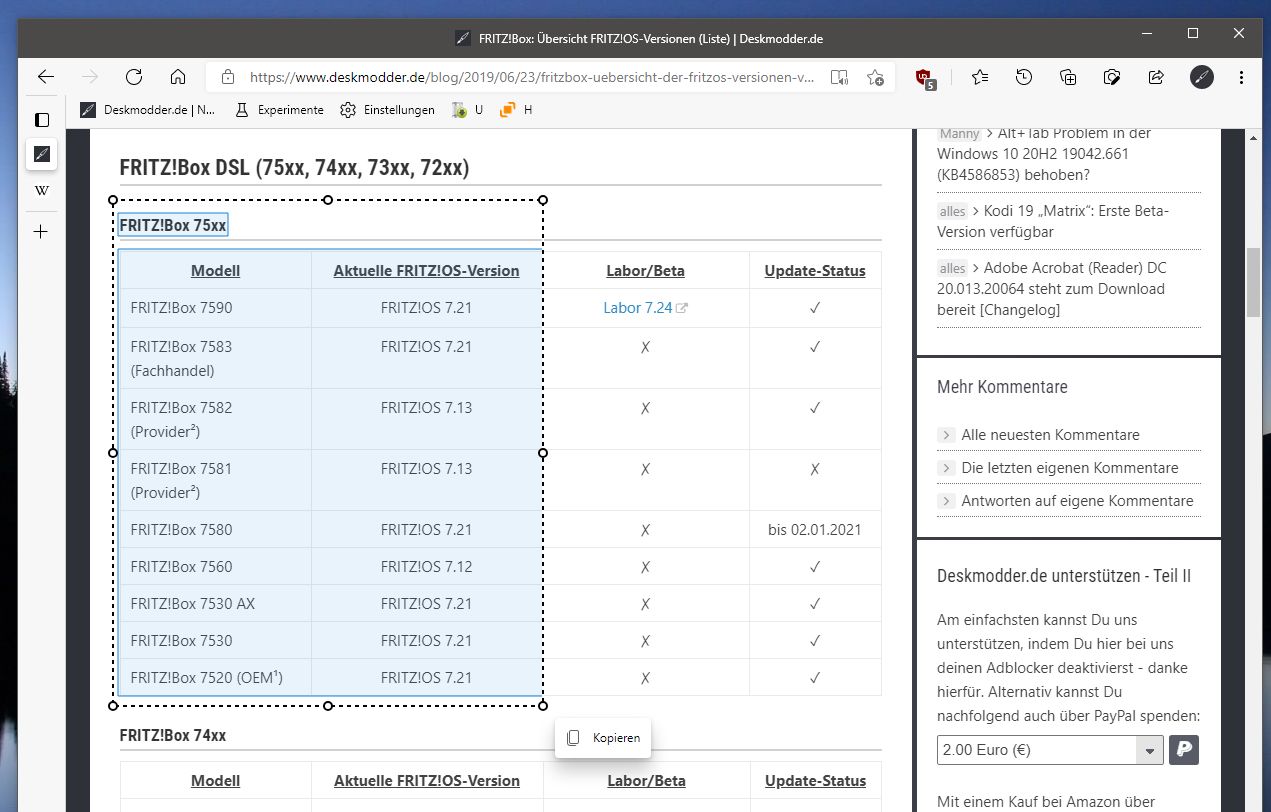Click the page vertical scrollbar thumb
The width and height of the screenshot is (1271, 812).
click(x=1253, y=283)
